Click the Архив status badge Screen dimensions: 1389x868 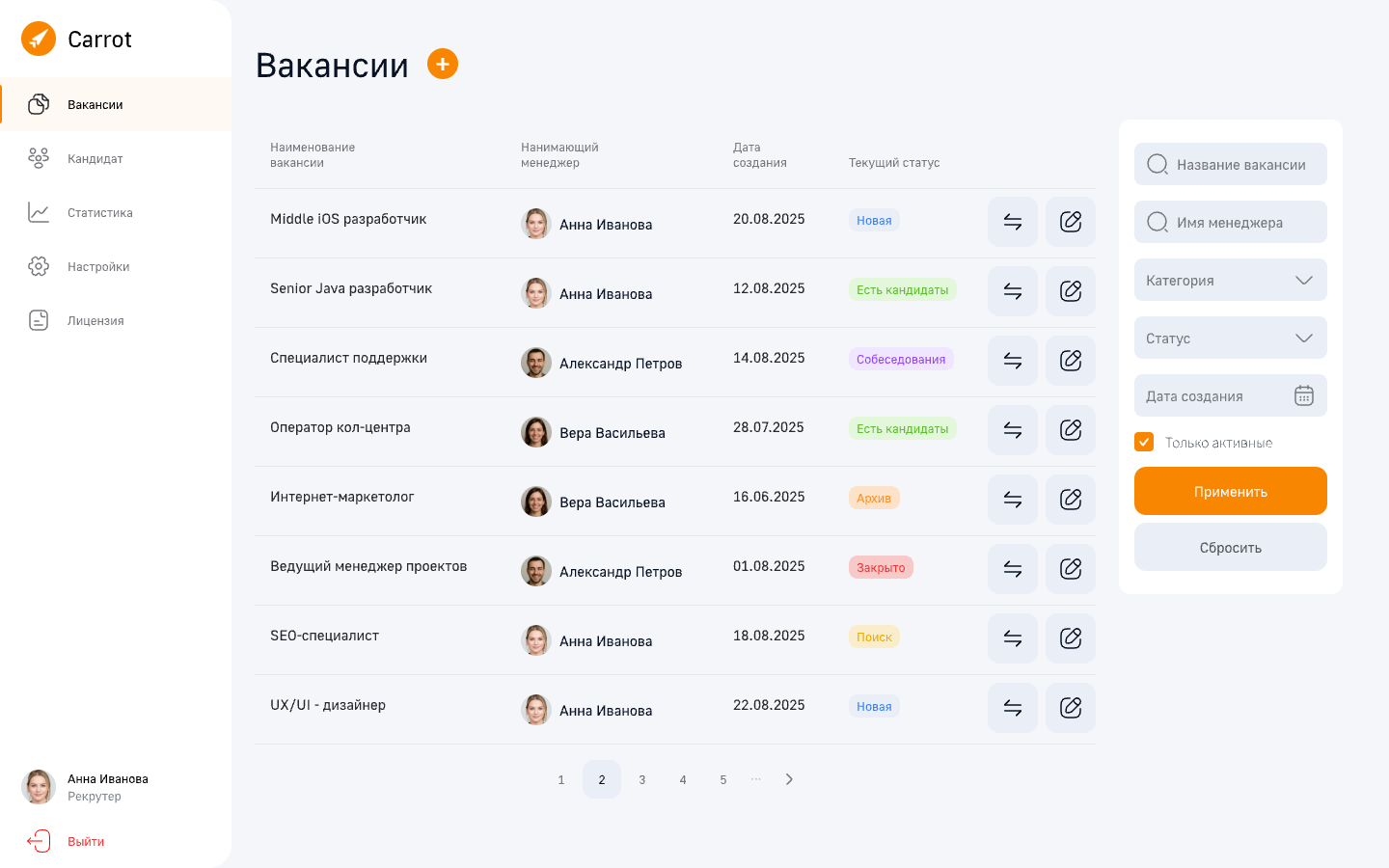pos(874,498)
